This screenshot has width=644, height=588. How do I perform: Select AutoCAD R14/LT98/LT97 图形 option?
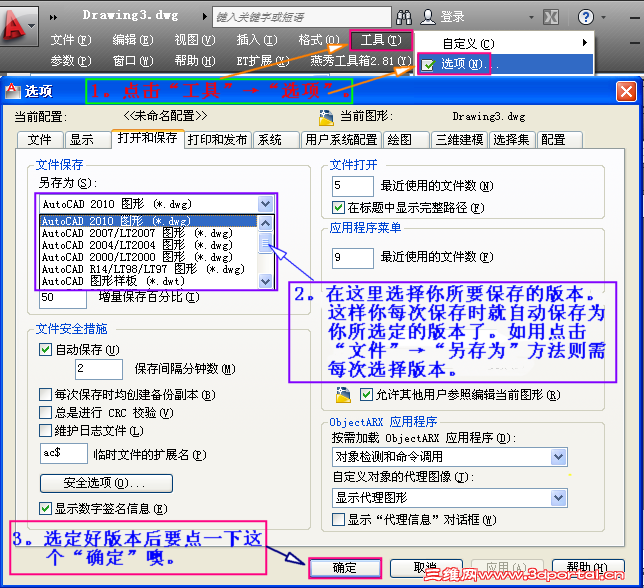click(x=149, y=269)
